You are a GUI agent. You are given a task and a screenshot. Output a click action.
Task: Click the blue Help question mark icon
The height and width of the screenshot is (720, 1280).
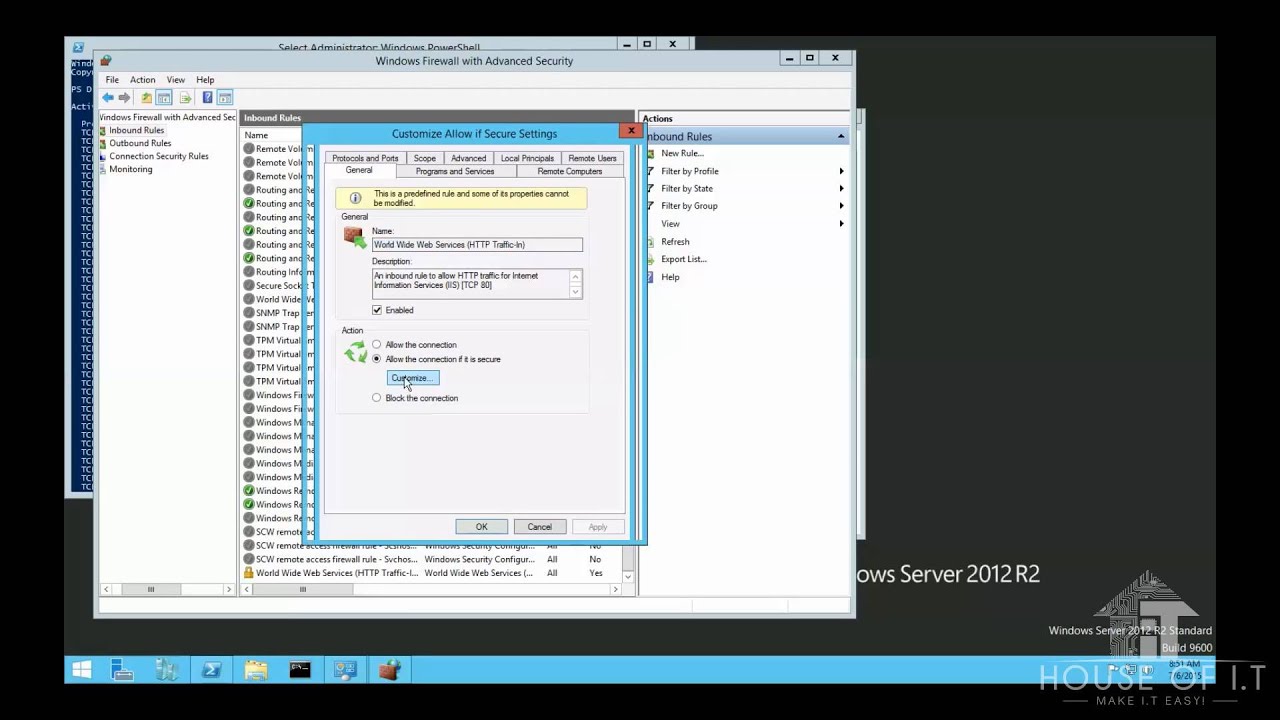click(x=207, y=97)
